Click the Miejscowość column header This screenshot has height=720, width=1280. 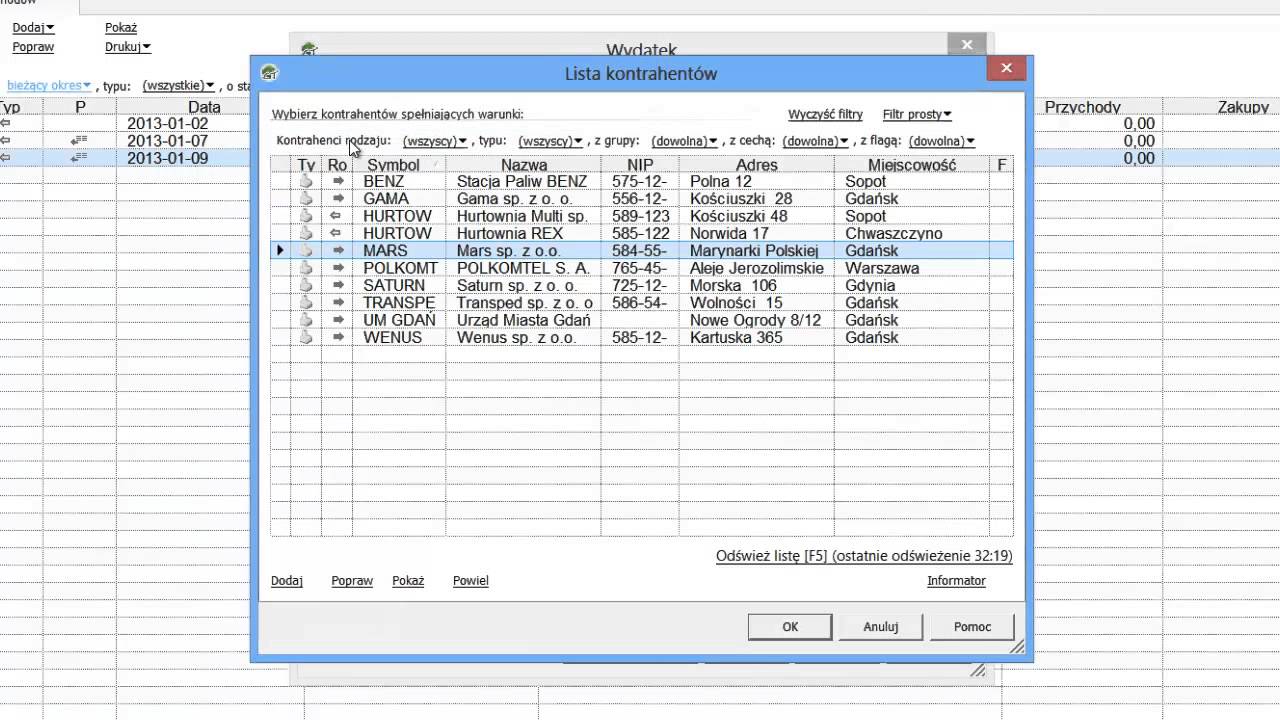pos(912,165)
